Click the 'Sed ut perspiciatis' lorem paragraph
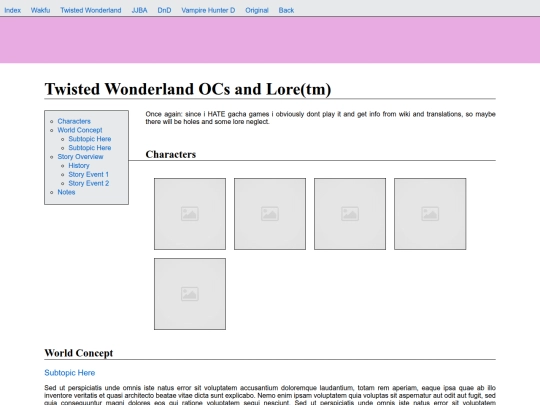This screenshot has height=405, width=540. point(270,395)
